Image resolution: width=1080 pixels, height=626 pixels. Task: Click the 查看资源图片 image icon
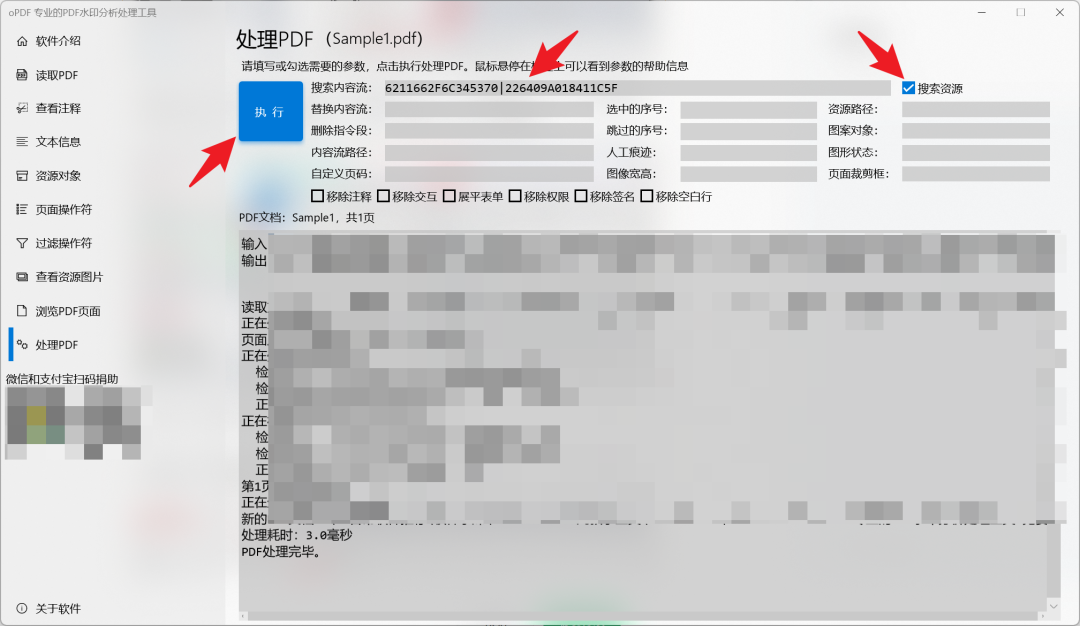tap(22, 276)
